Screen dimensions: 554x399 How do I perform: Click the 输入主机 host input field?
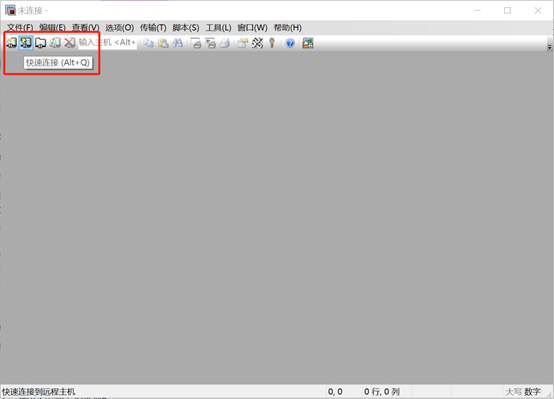107,43
